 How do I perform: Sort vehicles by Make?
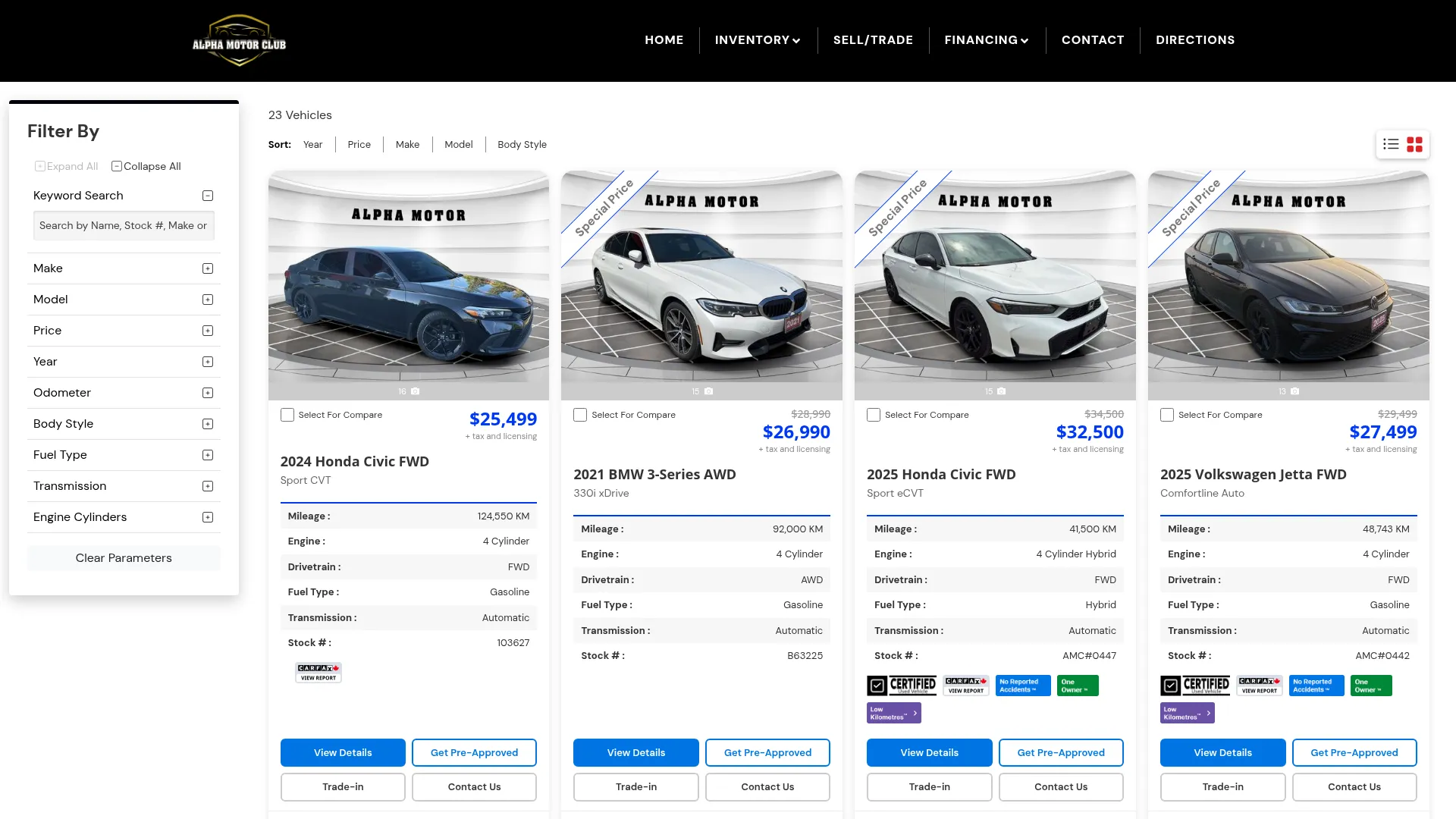pyautogui.click(x=407, y=145)
